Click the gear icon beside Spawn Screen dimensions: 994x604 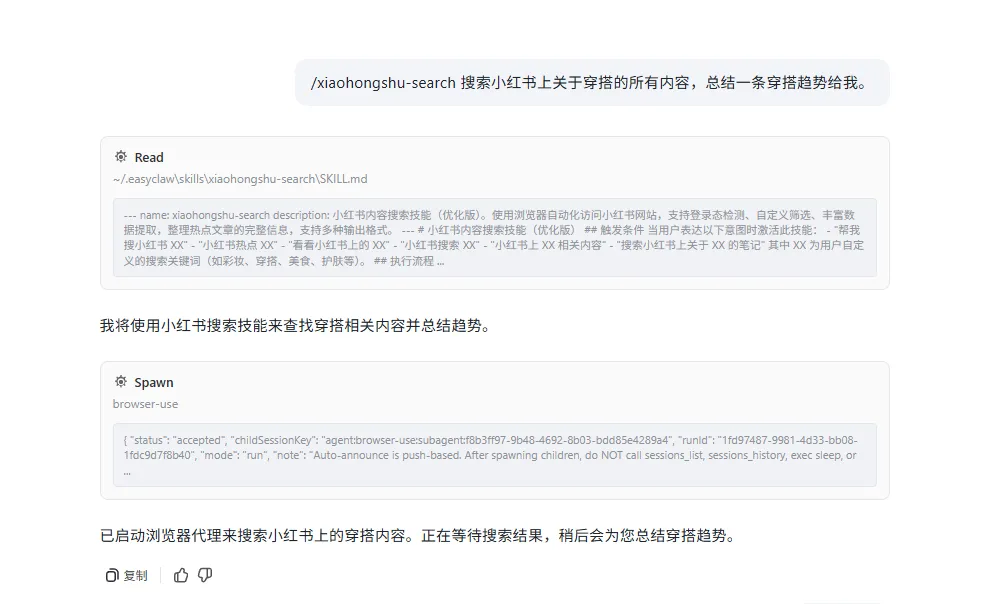[x=120, y=382]
